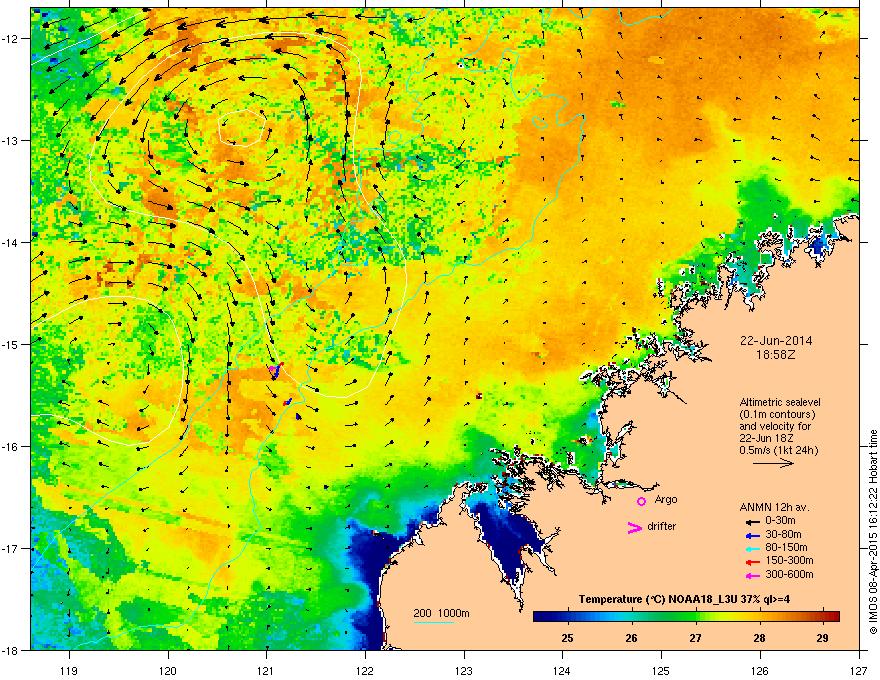
Task: Click the '0-30m' legend label
Action: coord(780,521)
